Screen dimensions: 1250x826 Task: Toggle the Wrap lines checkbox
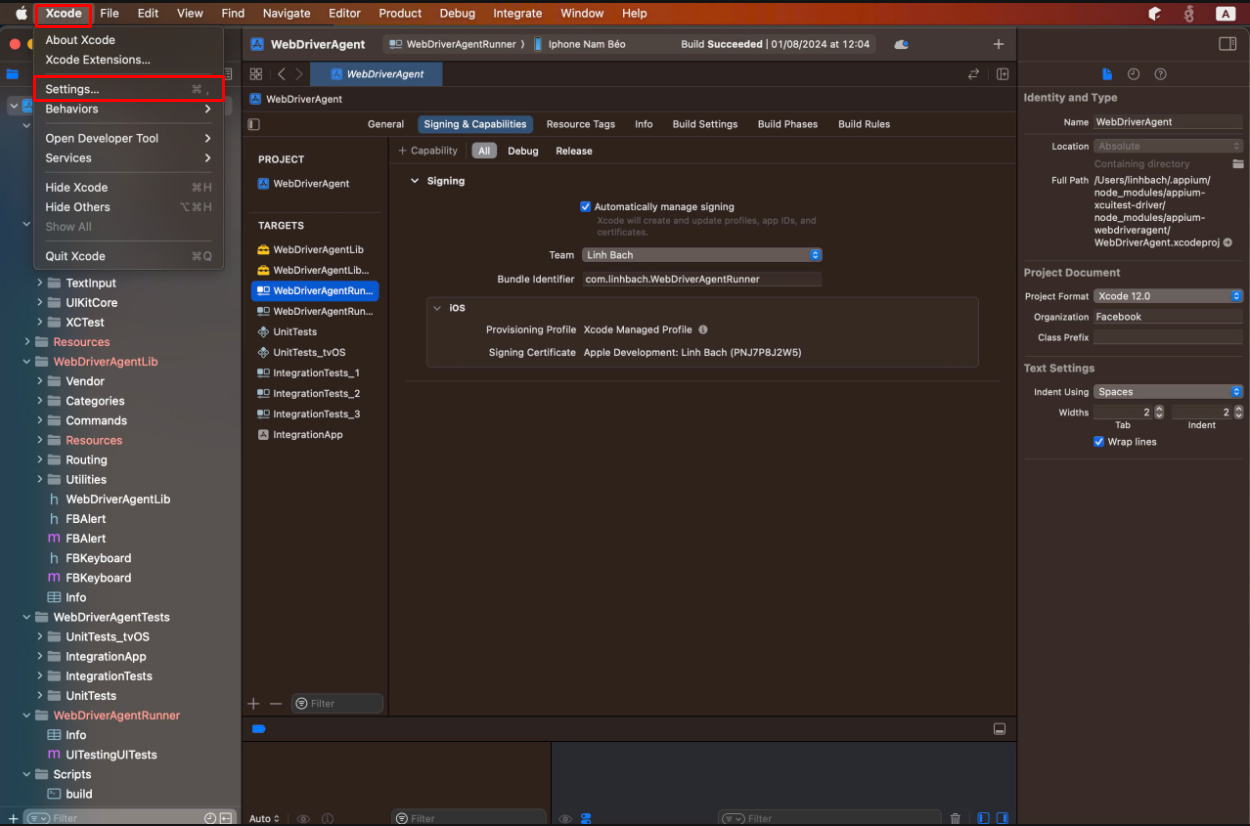click(x=1099, y=442)
